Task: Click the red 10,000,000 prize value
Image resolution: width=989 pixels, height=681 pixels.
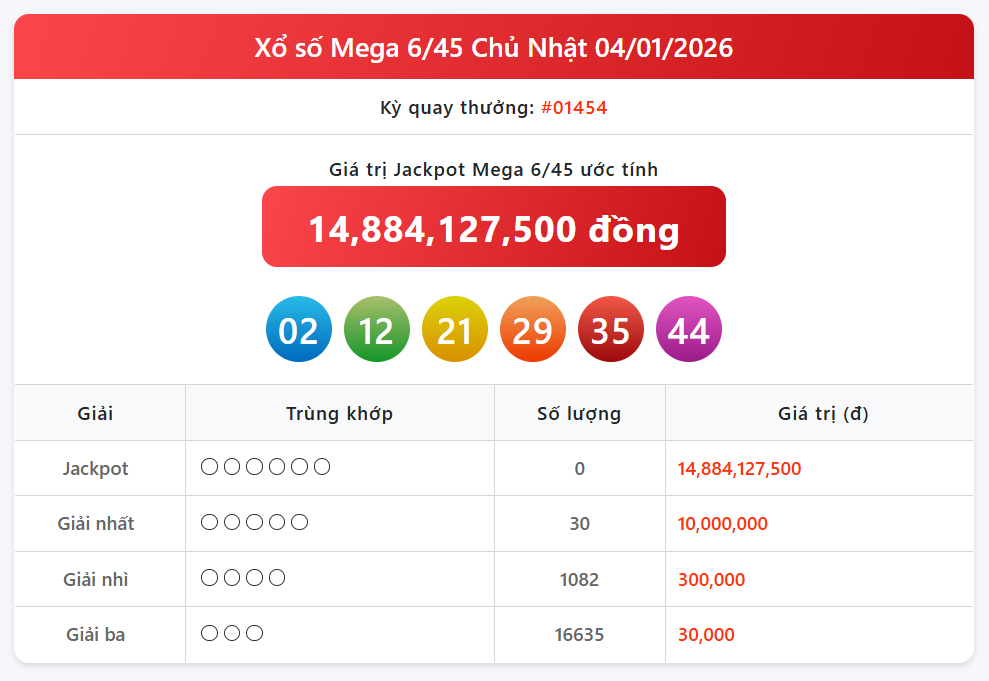Action: pyautogui.click(x=722, y=523)
